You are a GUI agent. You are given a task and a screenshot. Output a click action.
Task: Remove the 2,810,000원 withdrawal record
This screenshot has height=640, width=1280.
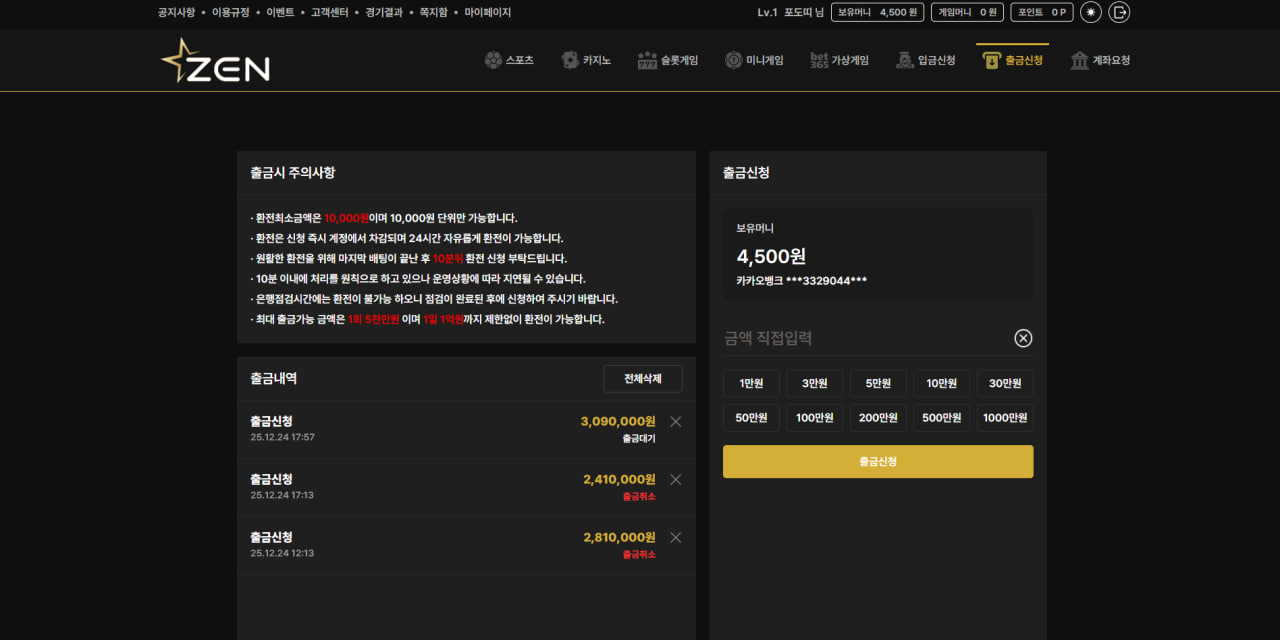click(x=675, y=537)
